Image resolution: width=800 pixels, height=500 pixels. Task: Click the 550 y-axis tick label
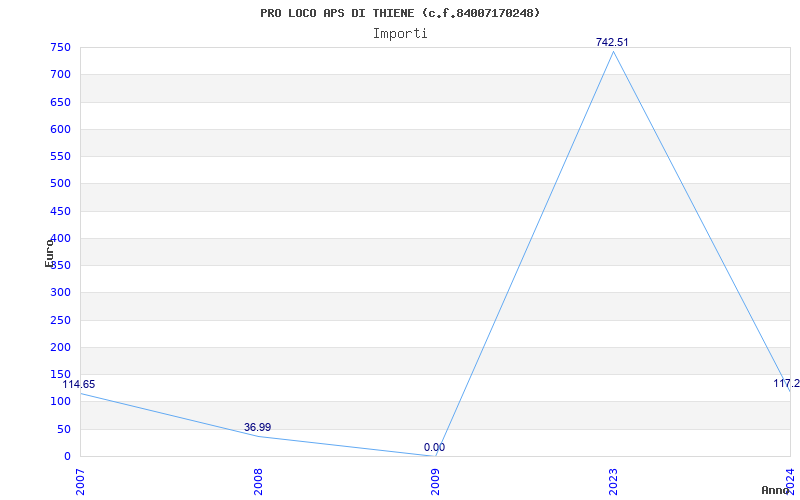click(x=60, y=156)
